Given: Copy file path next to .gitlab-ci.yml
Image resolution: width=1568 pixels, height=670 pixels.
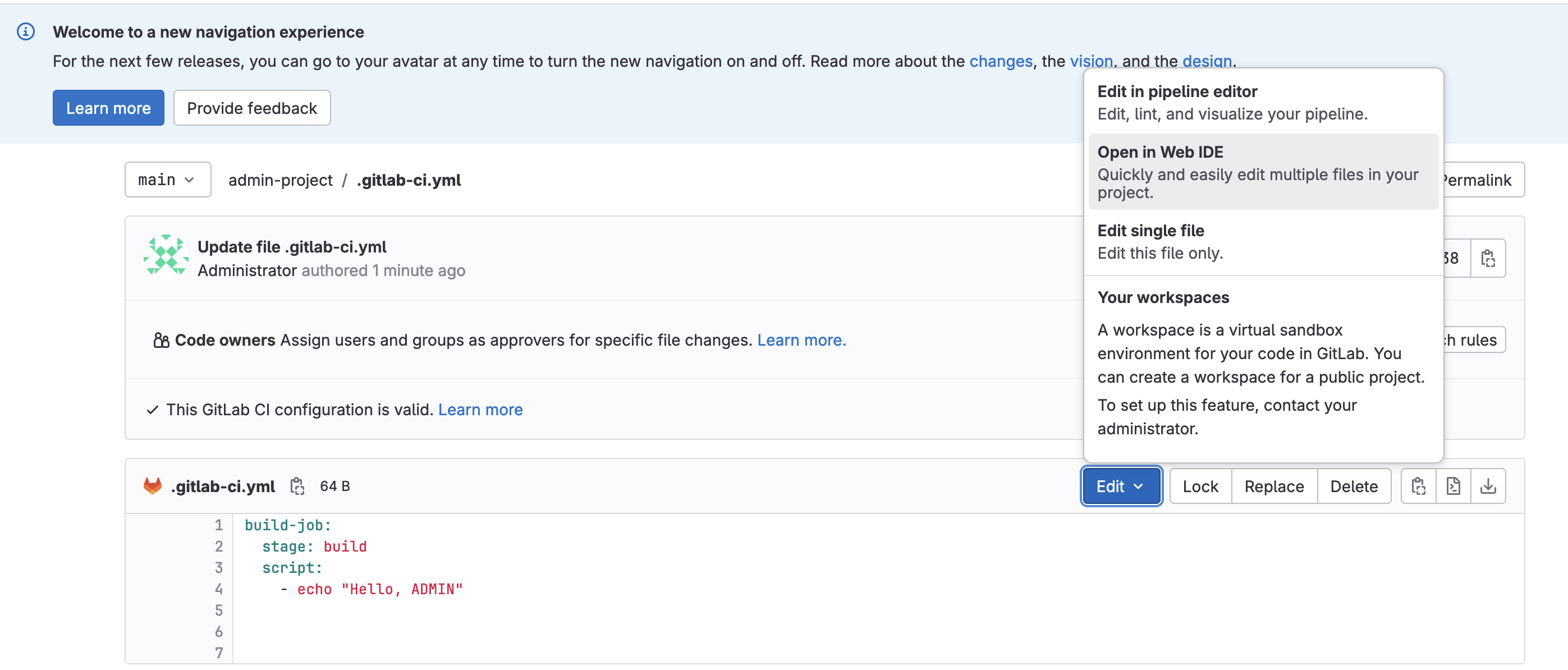Looking at the screenshot, I should point(297,486).
